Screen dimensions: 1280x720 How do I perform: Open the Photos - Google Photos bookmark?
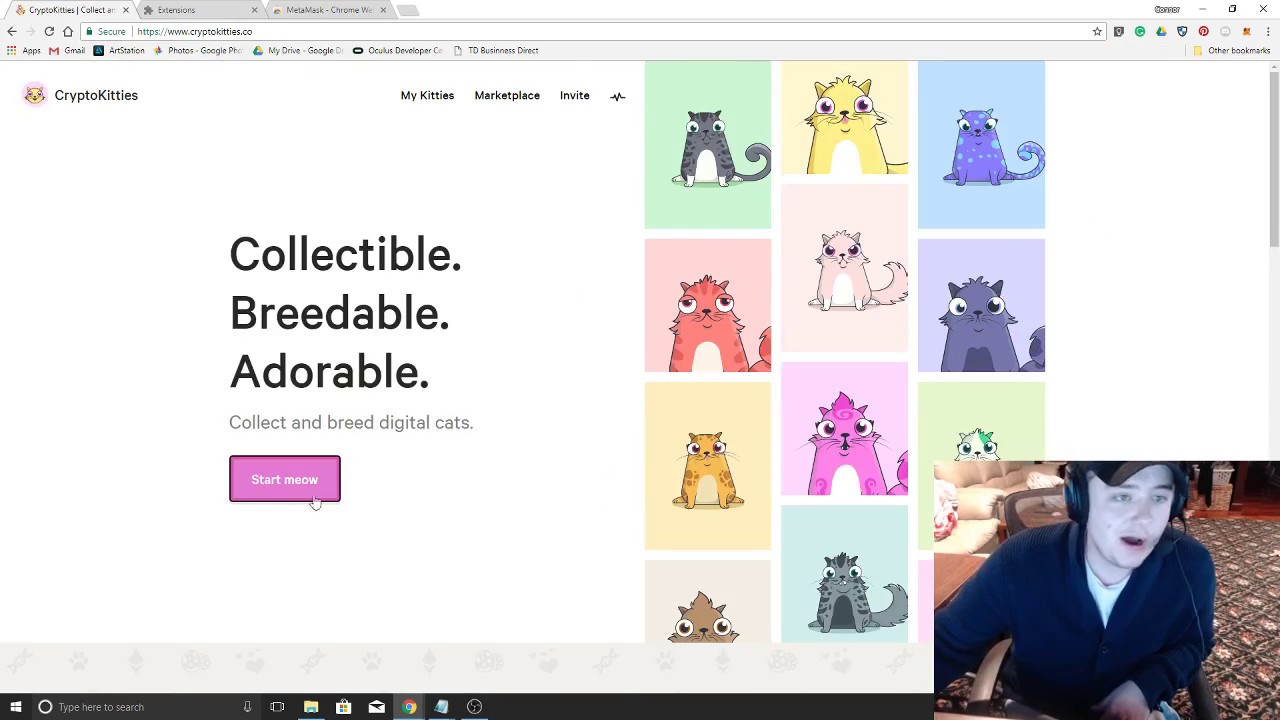click(197, 50)
